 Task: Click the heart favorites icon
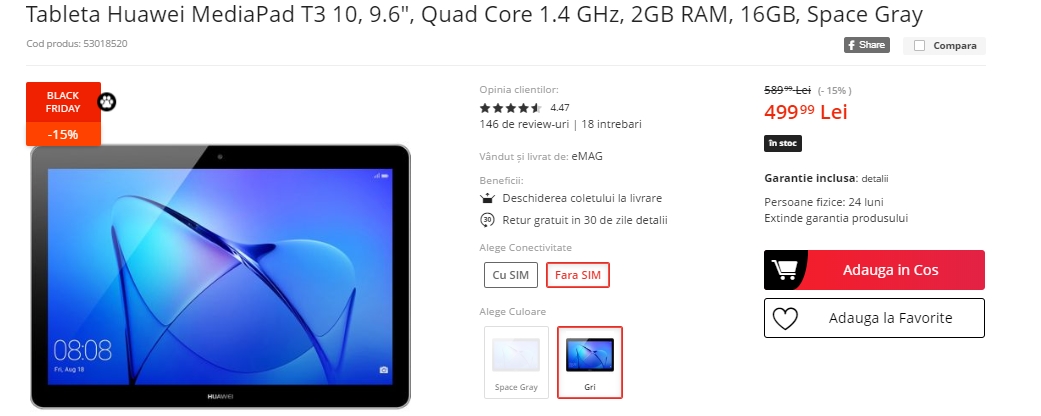point(785,318)
